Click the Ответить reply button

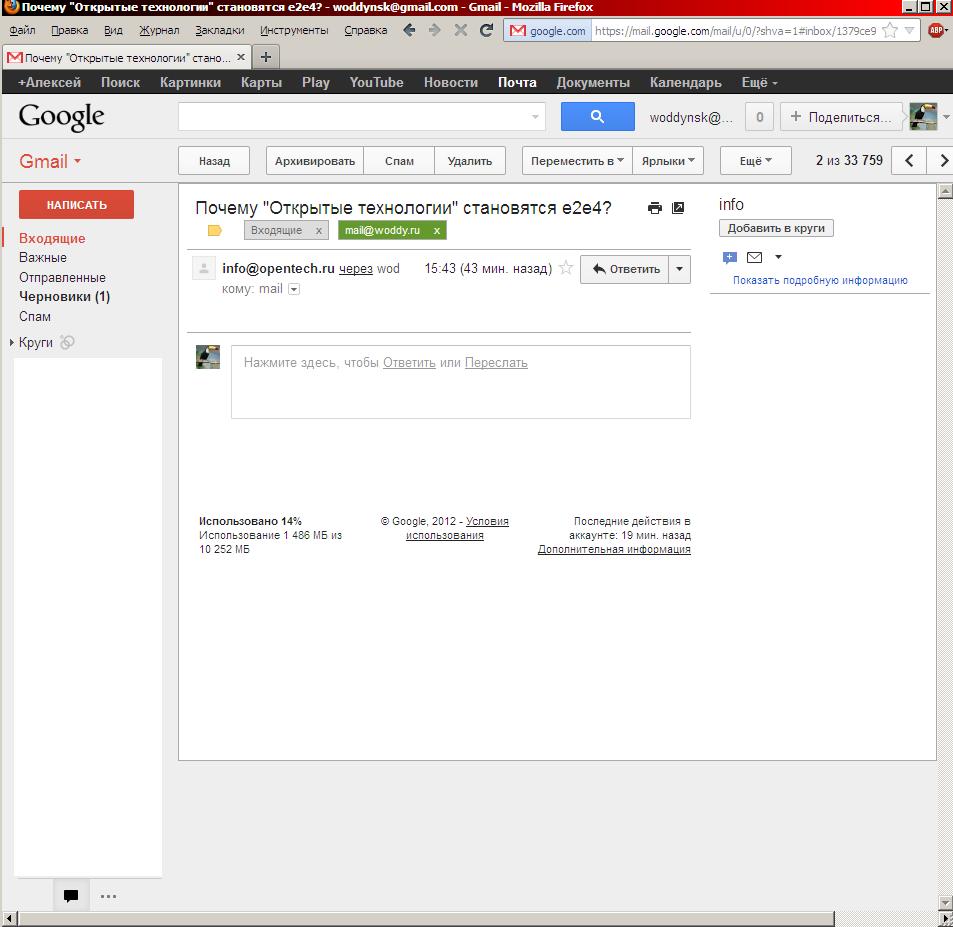click(625, 269)
